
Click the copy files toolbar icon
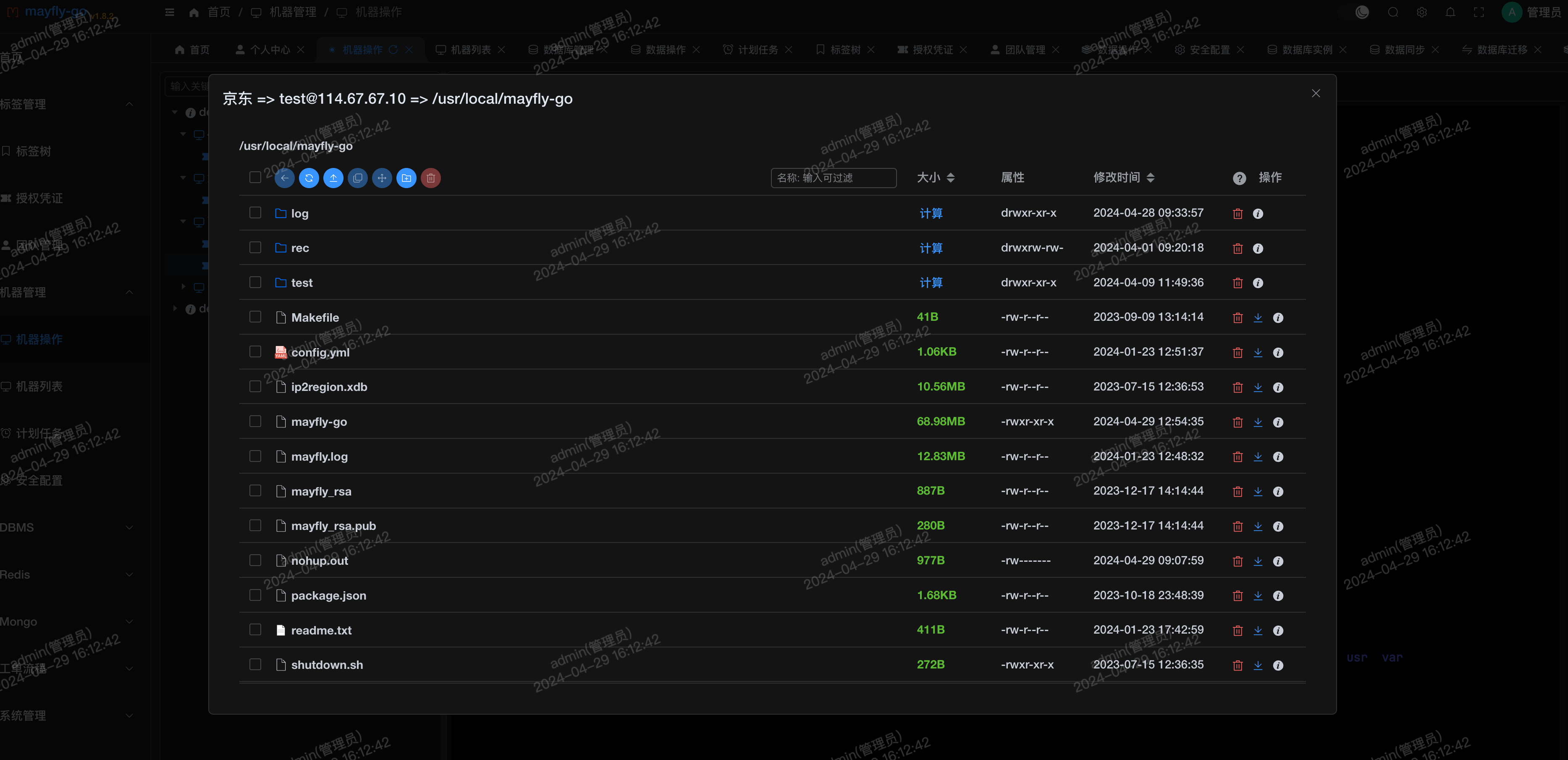pos(357,178)
